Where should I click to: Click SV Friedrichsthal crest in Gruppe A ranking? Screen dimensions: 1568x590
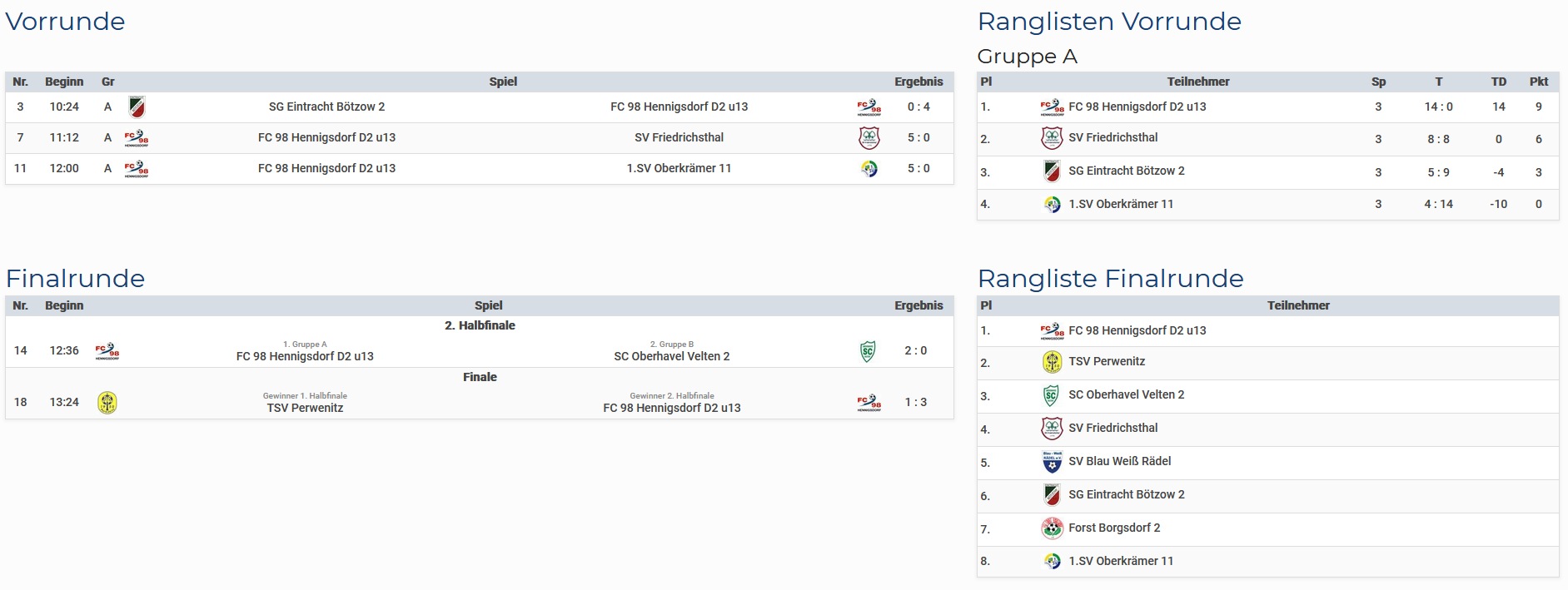pos(1052,138)
